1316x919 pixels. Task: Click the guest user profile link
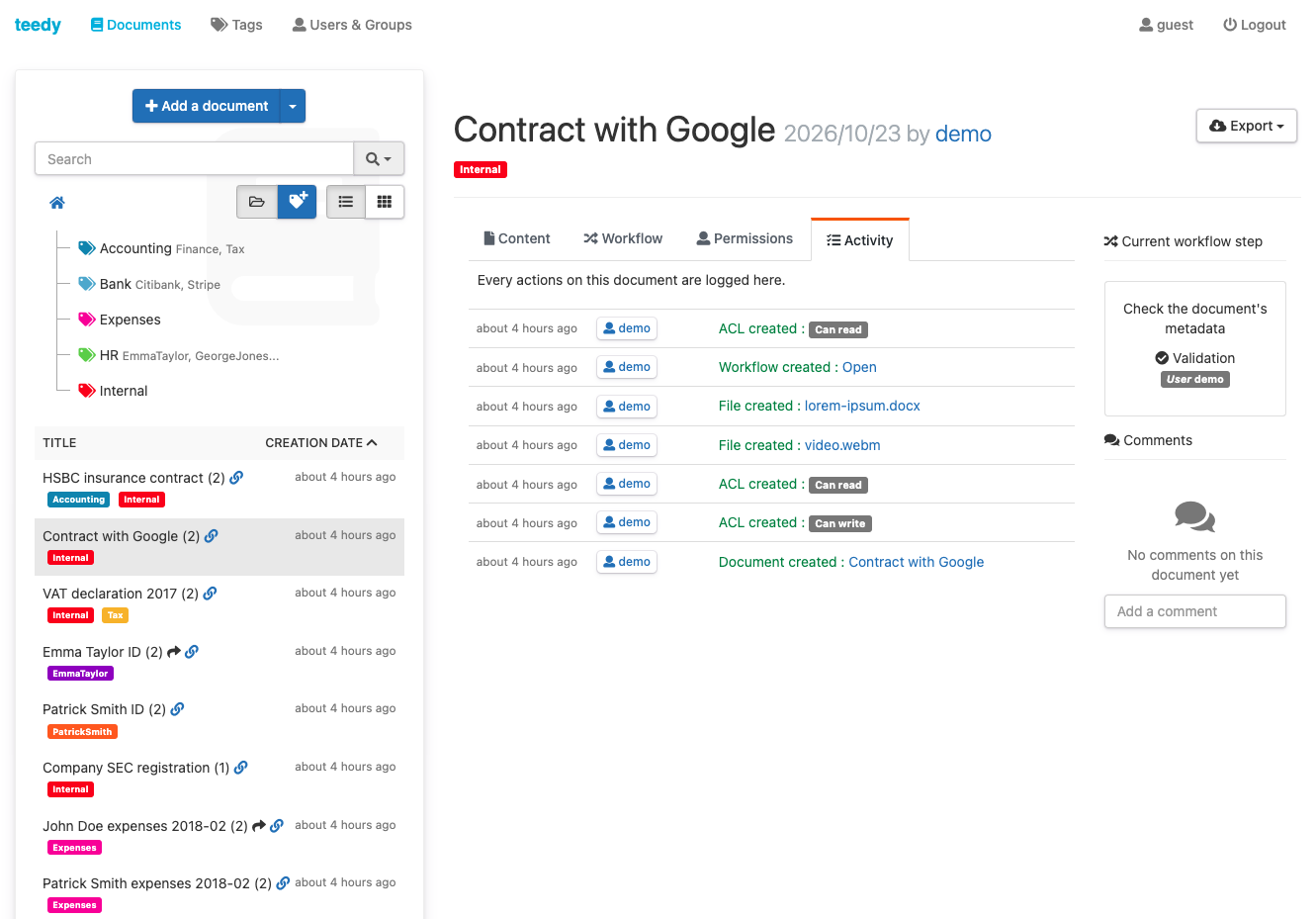coord(1166,25)
